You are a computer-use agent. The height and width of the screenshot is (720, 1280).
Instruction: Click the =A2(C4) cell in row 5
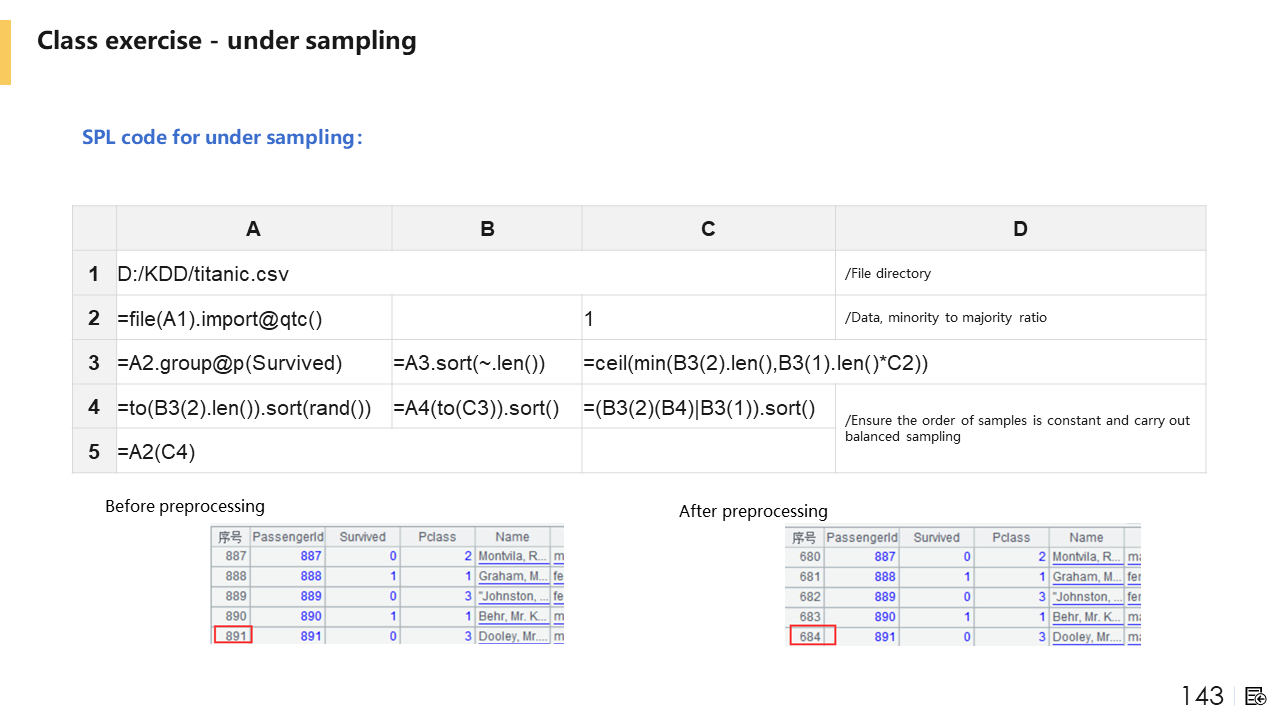(157, 452)
